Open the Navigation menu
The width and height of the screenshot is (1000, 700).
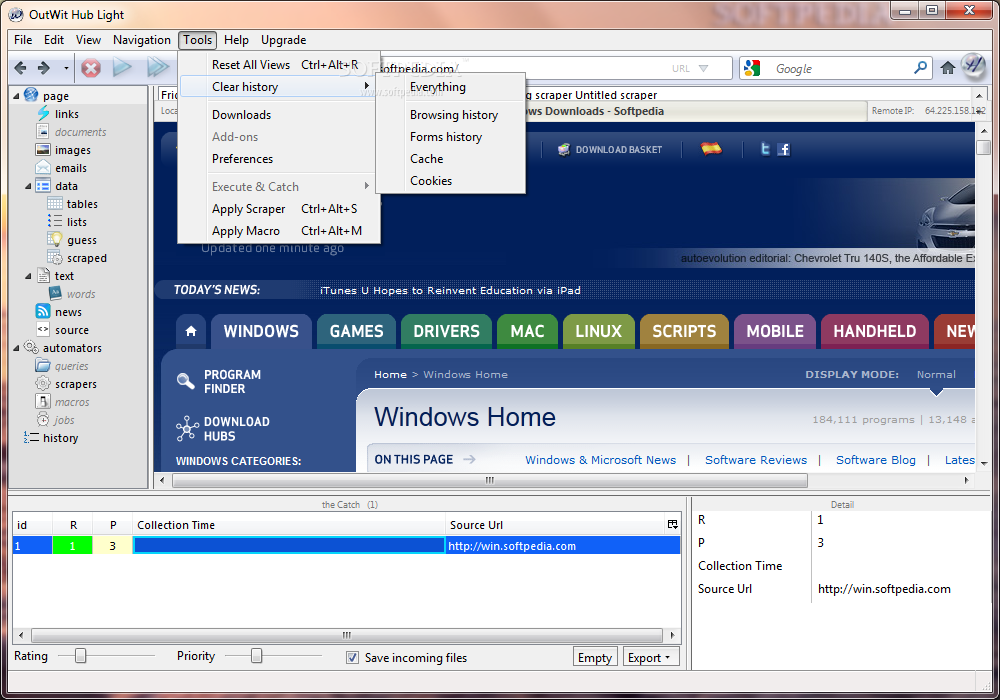tap(142, 40)
